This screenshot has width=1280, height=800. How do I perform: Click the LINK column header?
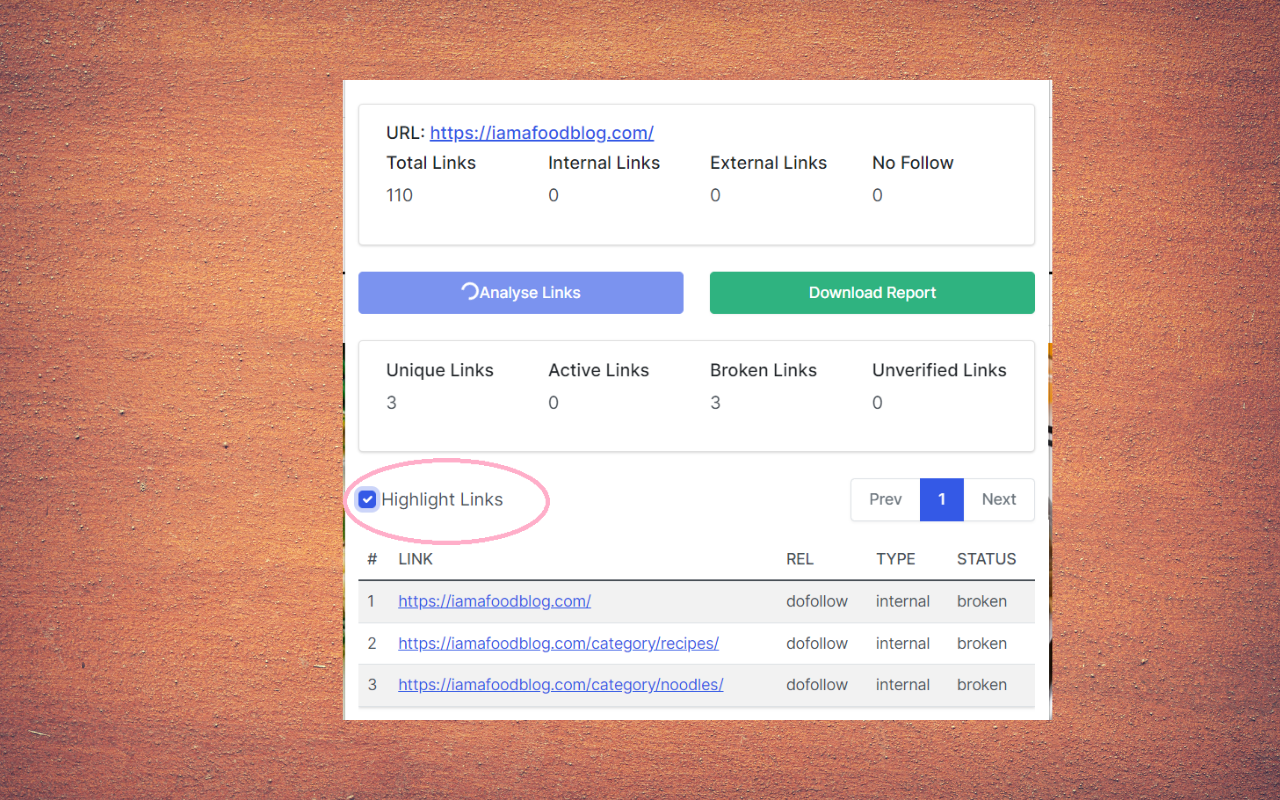pyautogui.click(x=415, y=559)
